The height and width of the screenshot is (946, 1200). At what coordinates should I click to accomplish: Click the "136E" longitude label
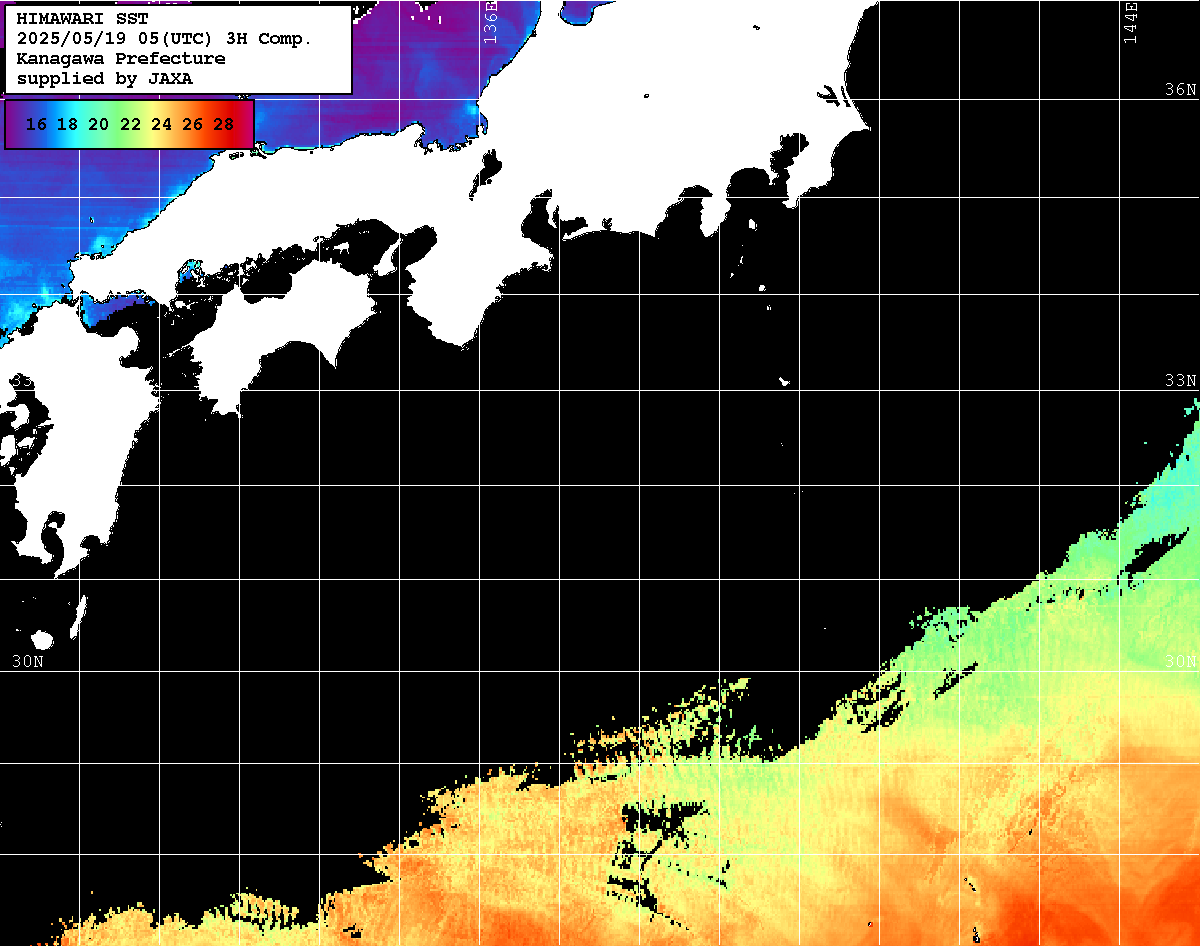point(490,22)
